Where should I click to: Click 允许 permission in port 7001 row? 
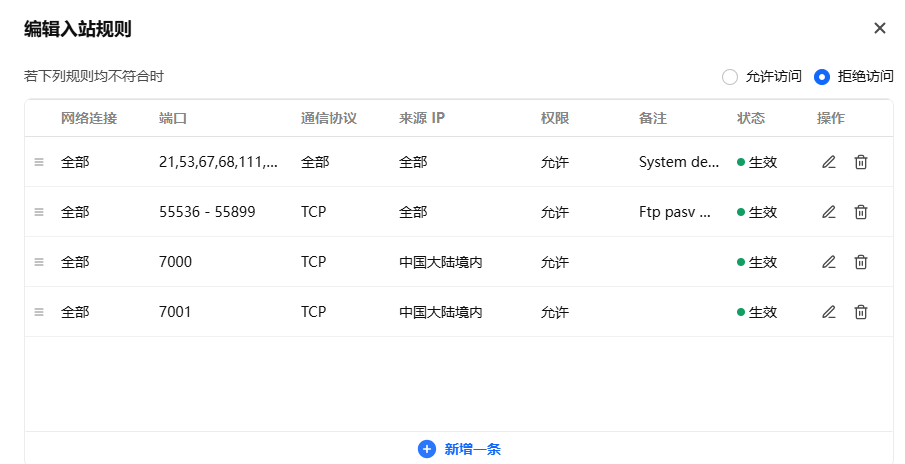point(555,312)
